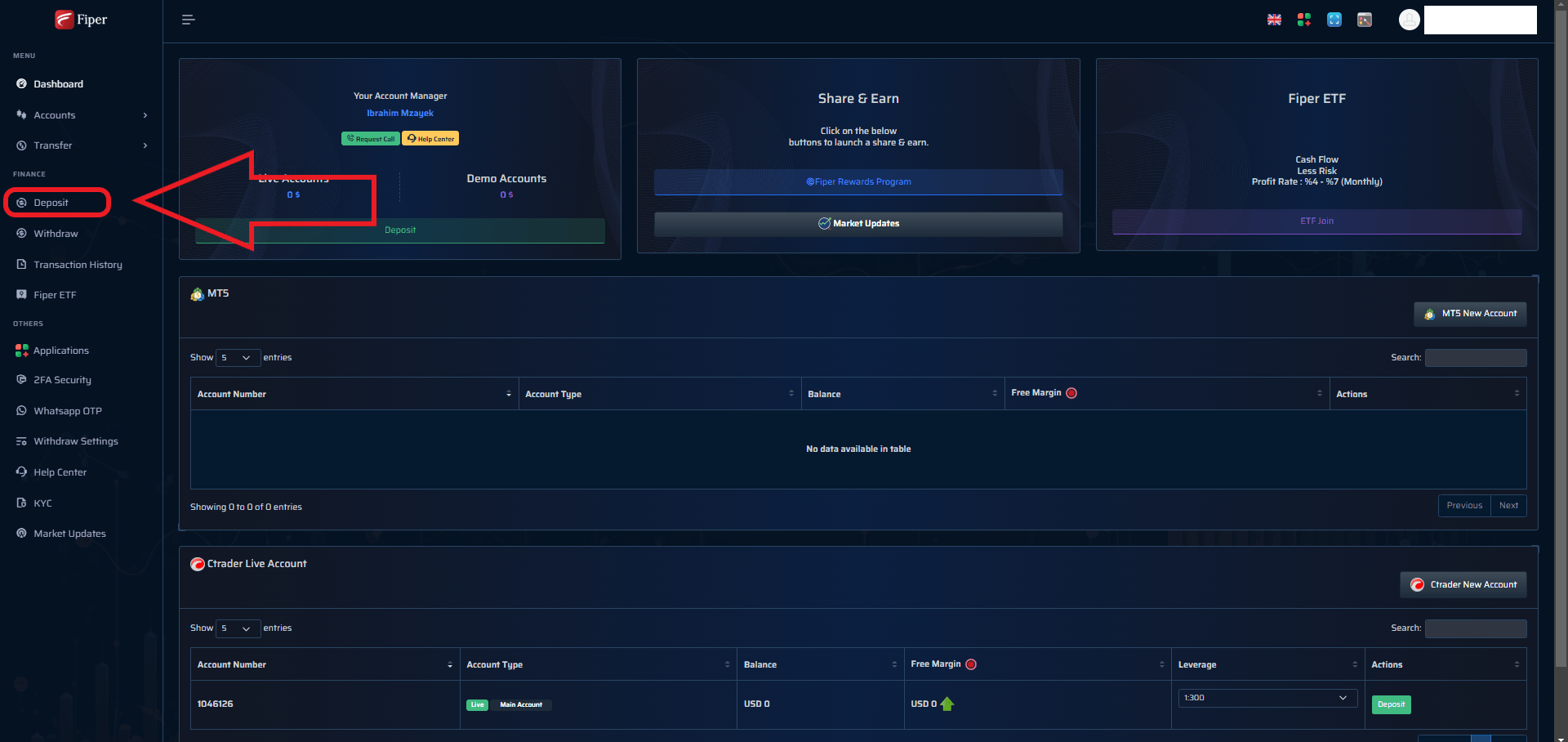Click the Deposit bar in account manager card

400,230
